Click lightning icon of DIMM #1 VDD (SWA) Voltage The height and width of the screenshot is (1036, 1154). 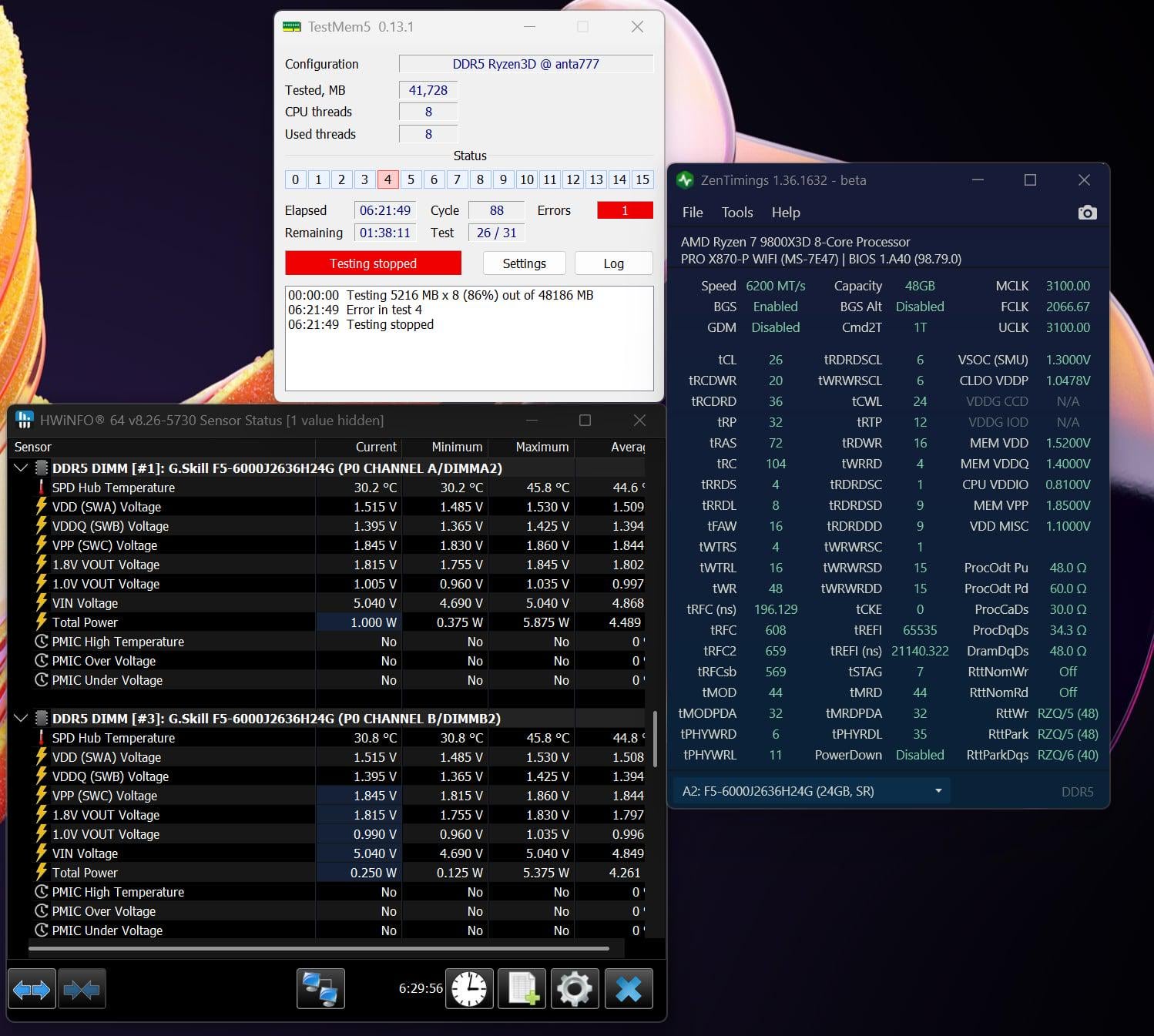pyautogui.click(x=42, y=507)
